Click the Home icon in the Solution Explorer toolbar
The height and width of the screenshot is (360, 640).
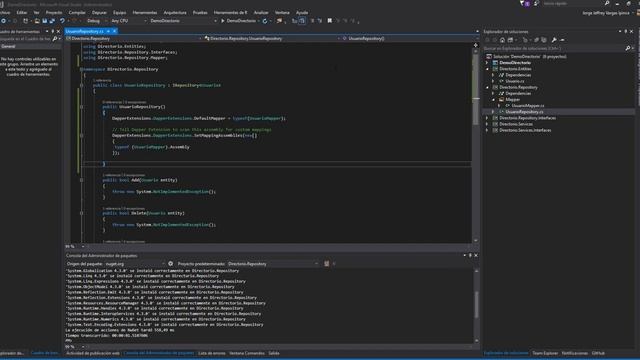click(x=502, y=40)
